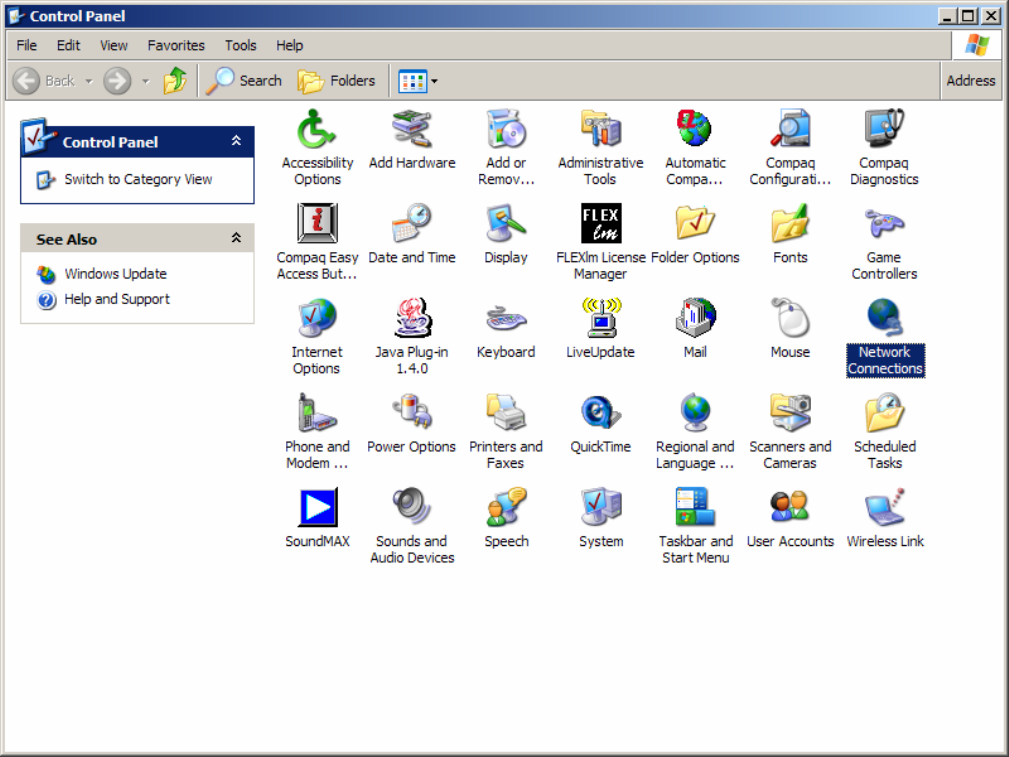Collapse the Control Panel sidebar section
1009x757 pixels.
point(236,141)
